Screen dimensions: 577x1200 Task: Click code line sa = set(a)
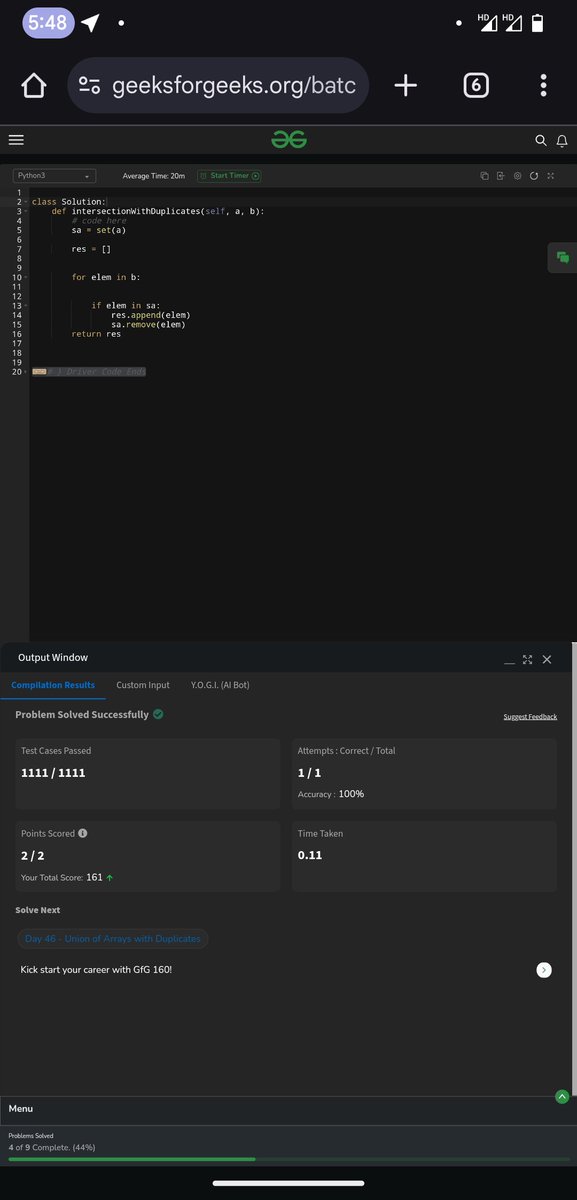(99, 230)
